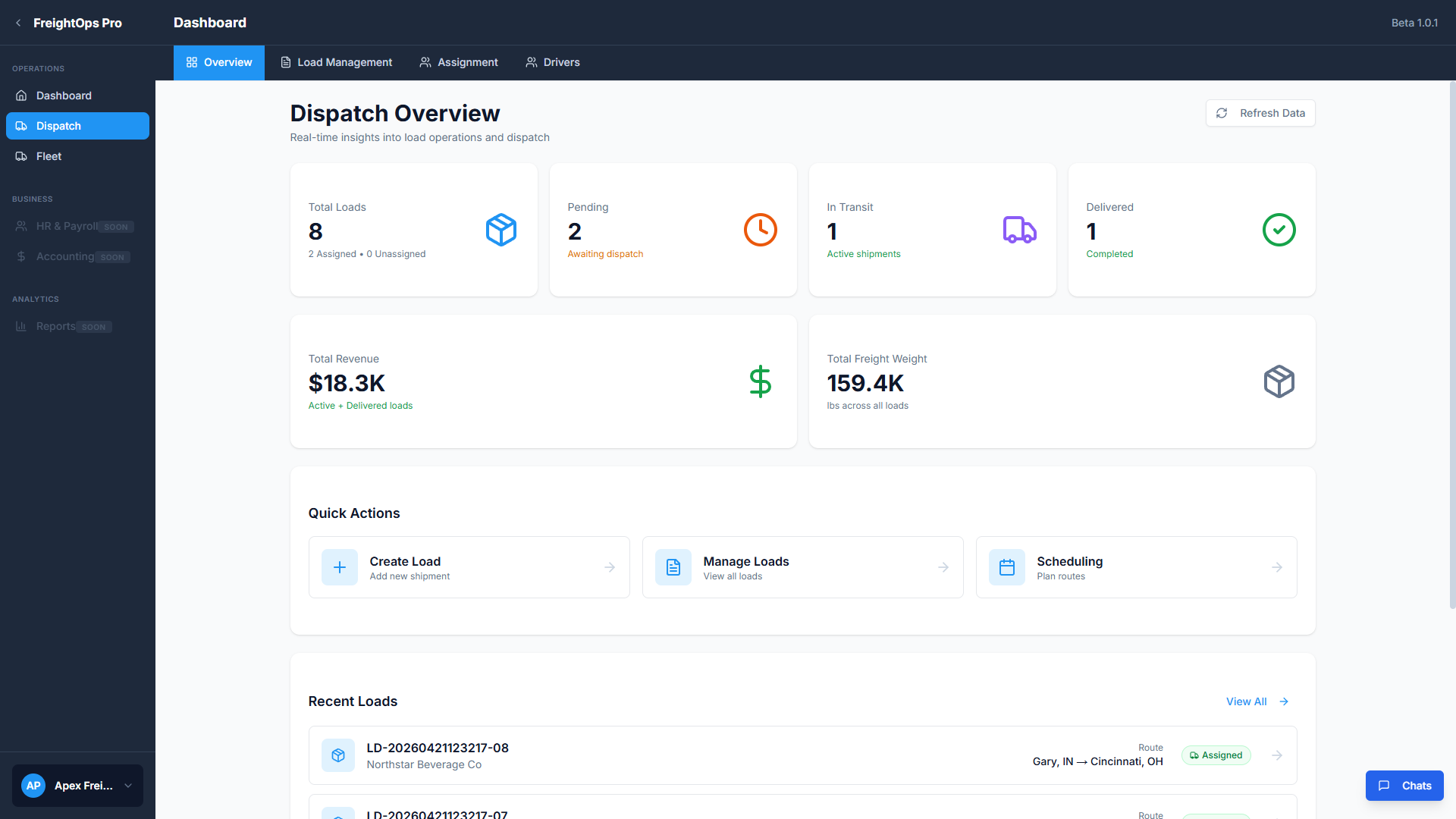Click the page vertical scrollbar
Viewport: 1456px width, 819px height.
1451,344
